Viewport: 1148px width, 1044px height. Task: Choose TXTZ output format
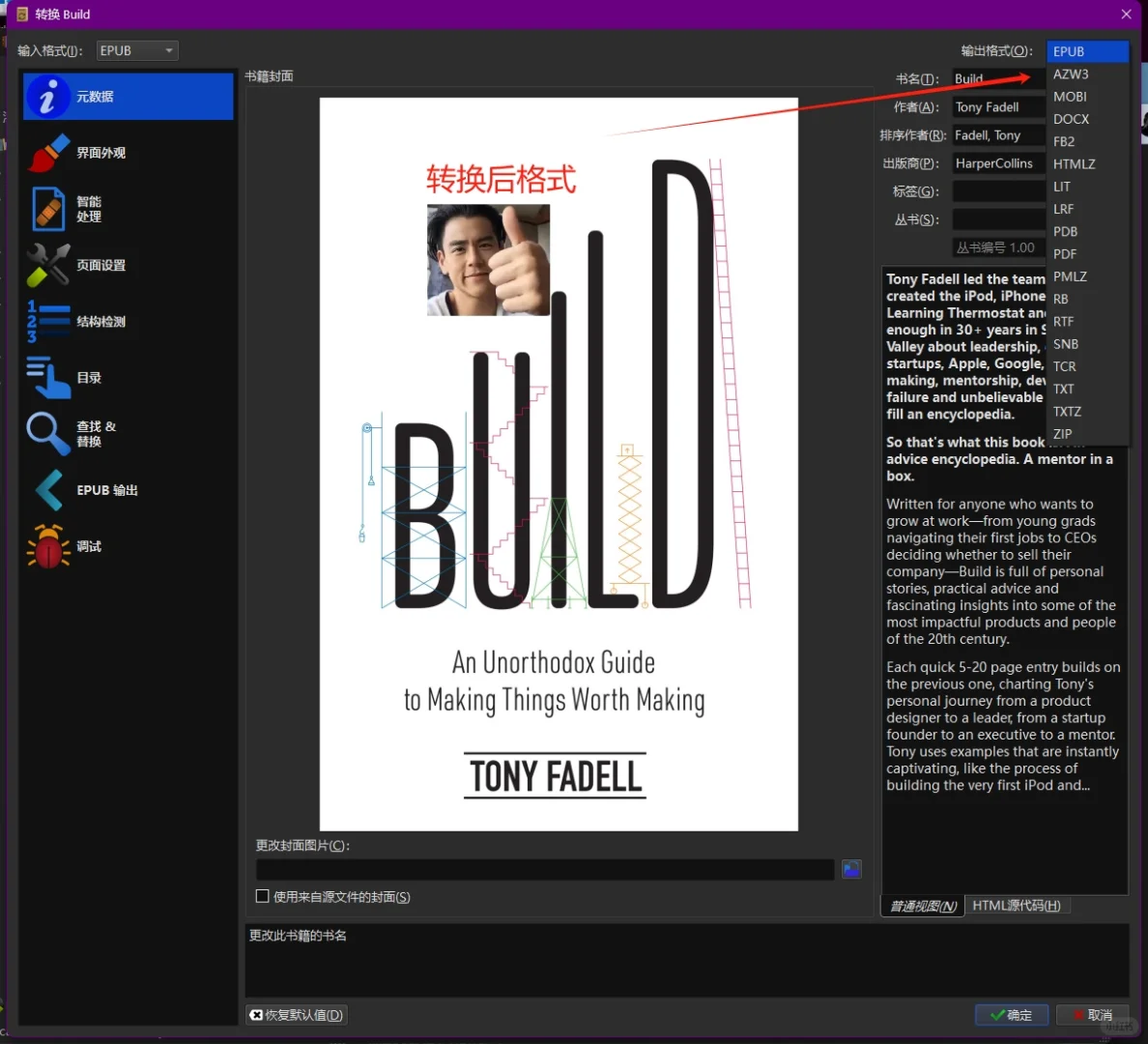pyautogui.click(x=1087, y=412)
